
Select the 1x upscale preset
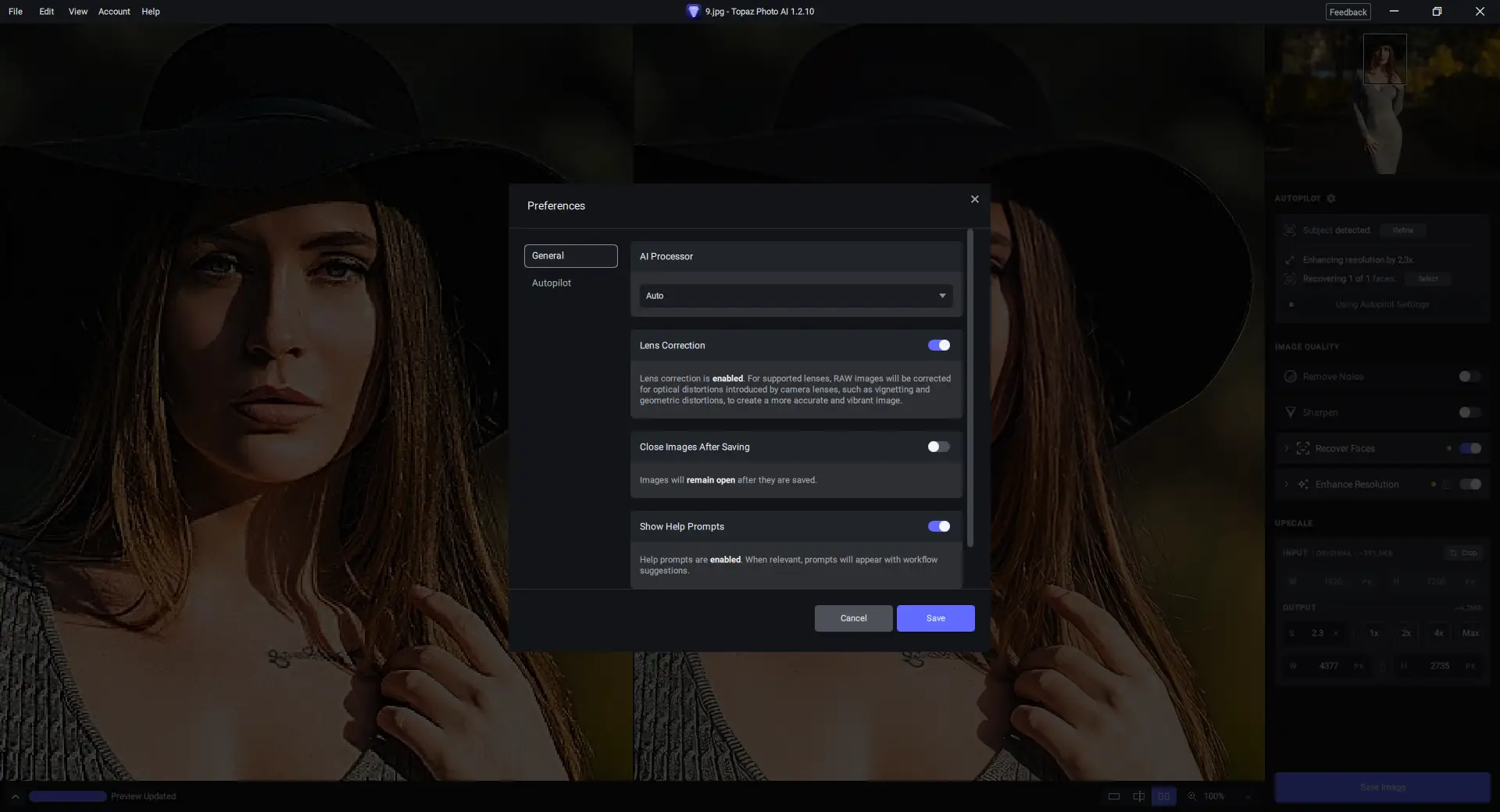point(1374,633)
